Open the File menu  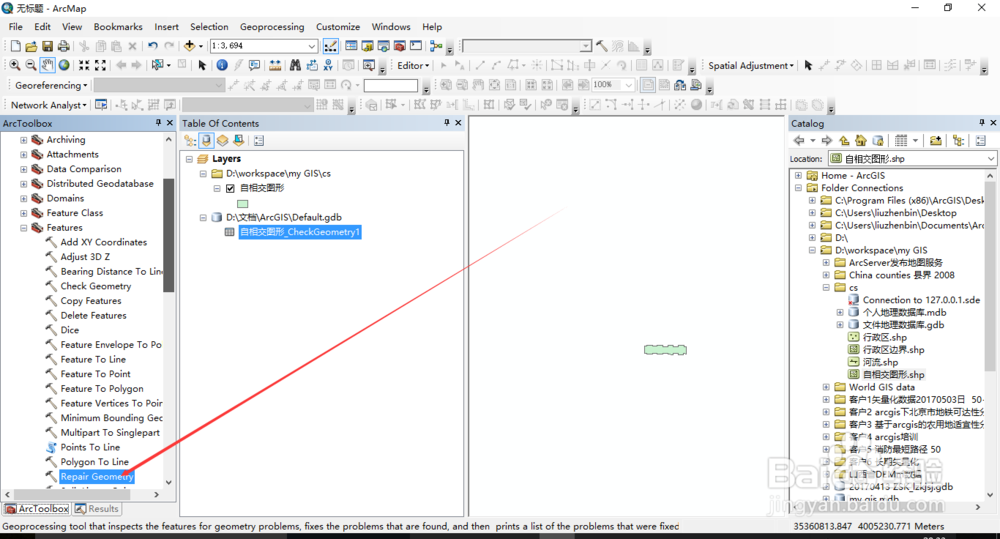(x=15, y=27)
